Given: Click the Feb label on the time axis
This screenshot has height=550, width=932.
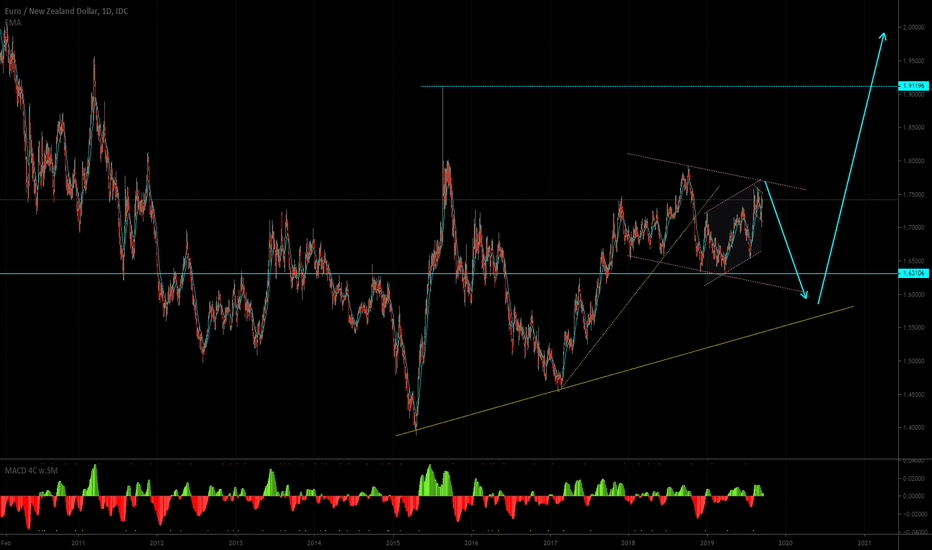Looking at the screenshot, I should [7, 542].
